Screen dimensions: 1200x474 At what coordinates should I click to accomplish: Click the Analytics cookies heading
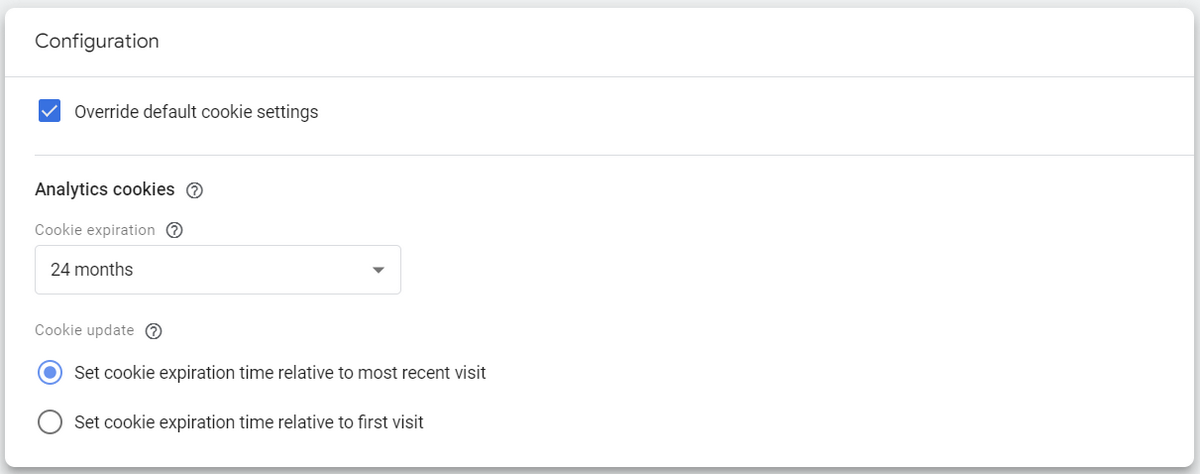pos(105,189)
